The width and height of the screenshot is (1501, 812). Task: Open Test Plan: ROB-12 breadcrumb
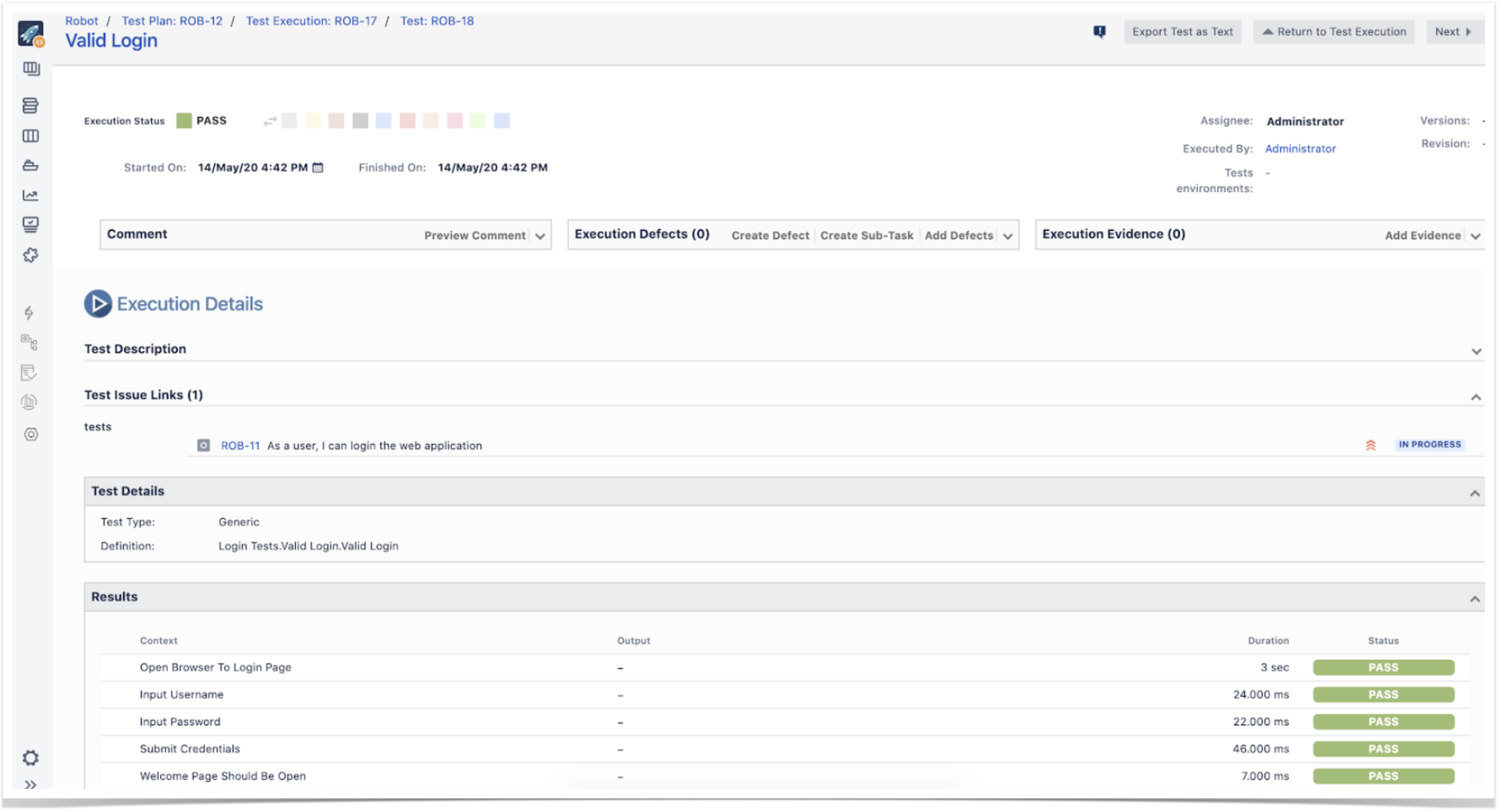tap(172, 21)
